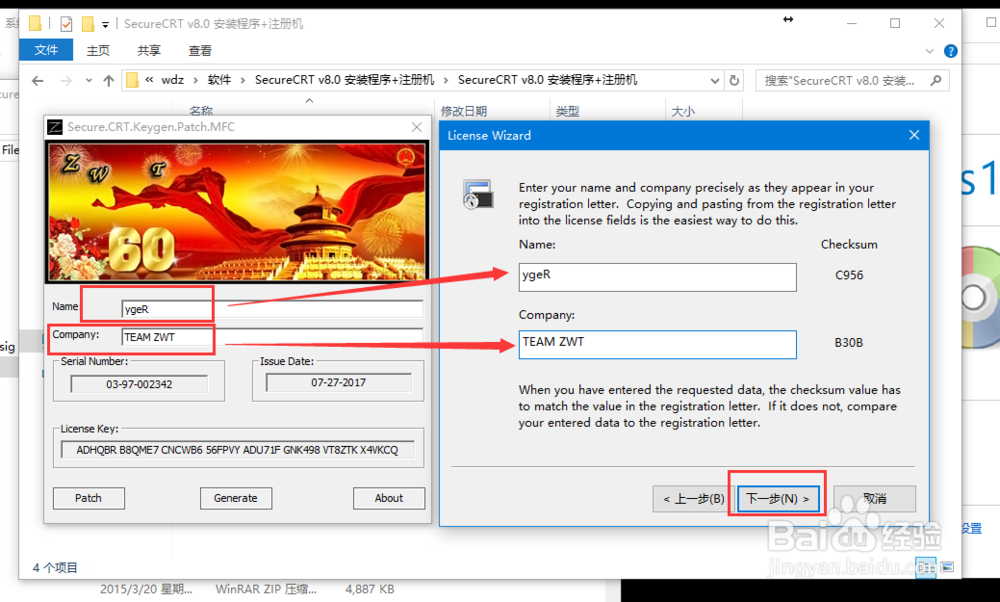This screenshot has width=1000, height=602.
Task: Click the back navigation arrow
Action: tap(37, 80)
